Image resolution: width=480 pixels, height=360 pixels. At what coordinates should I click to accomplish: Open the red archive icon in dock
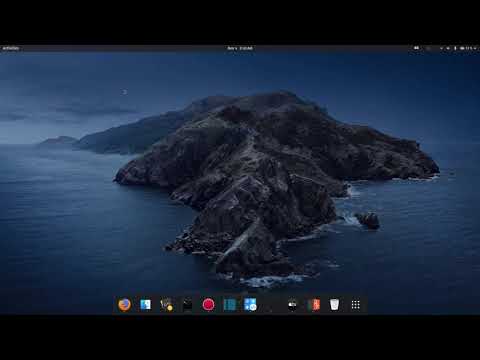coord(314,305)
